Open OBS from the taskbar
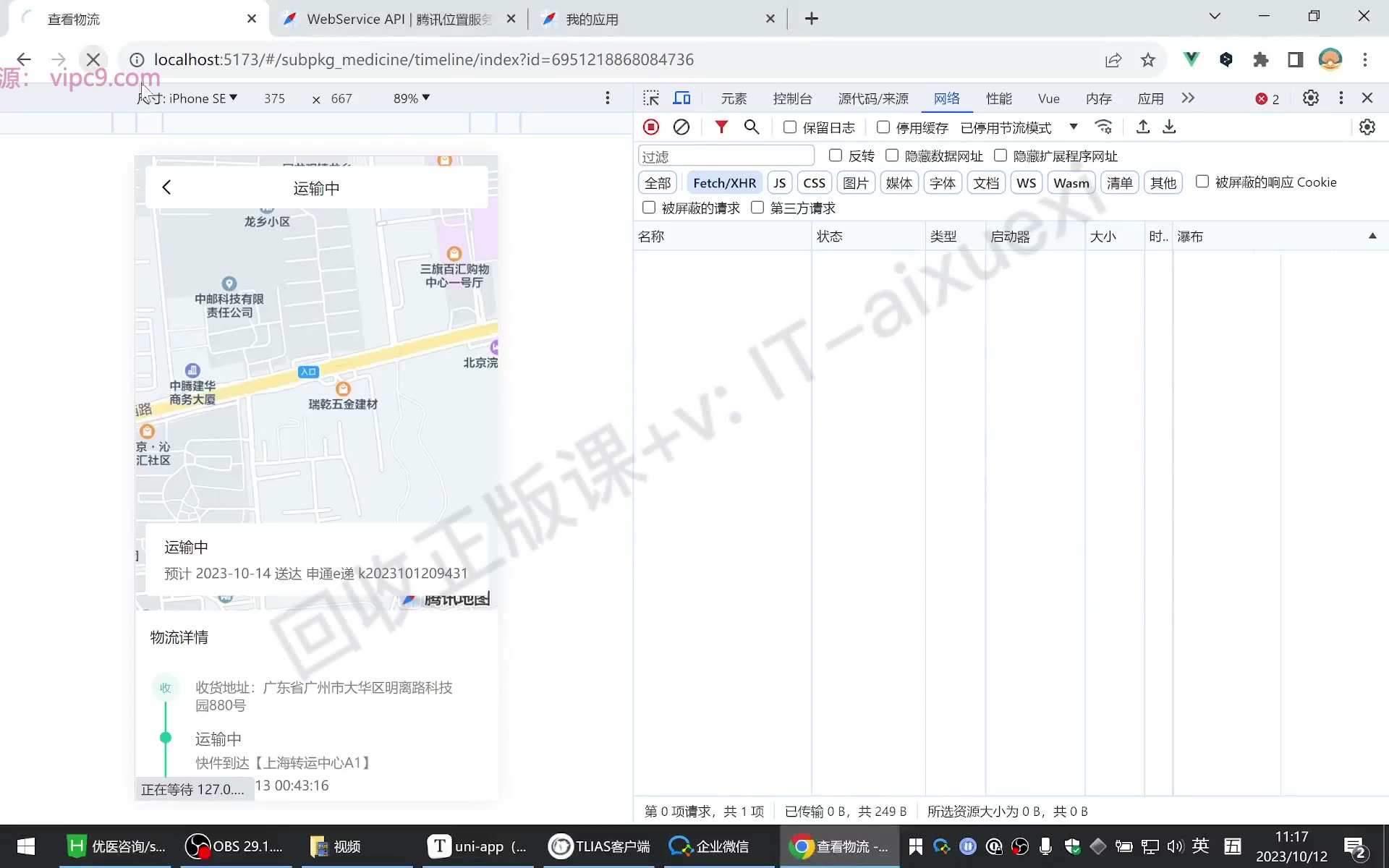Viewport: 1389px width, 868px height. [235, 846]
